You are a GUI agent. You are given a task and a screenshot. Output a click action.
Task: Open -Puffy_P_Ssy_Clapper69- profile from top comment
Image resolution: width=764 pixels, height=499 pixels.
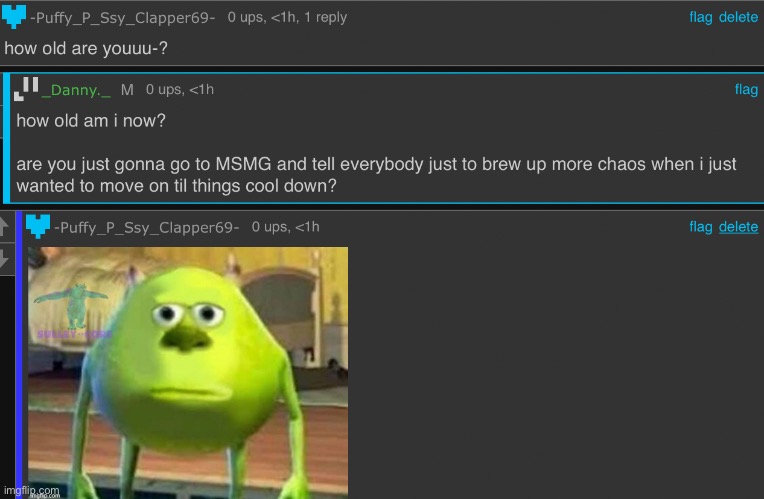pos(123,18)
